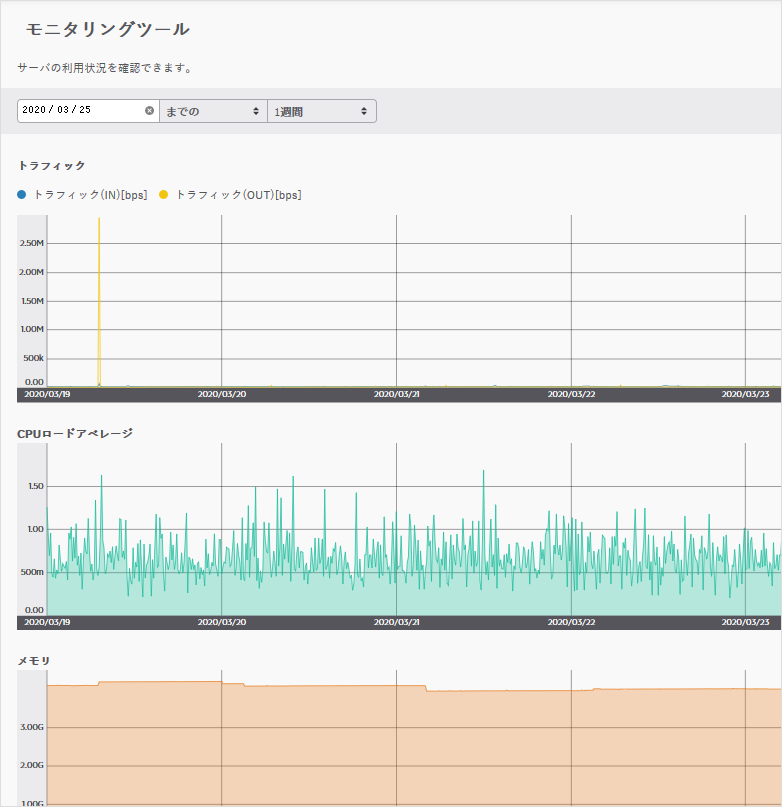Viewport: 782px width, 807px height.
Task: Click the 1.50 label on the CPU chart
Action: (x=35, y=487)
